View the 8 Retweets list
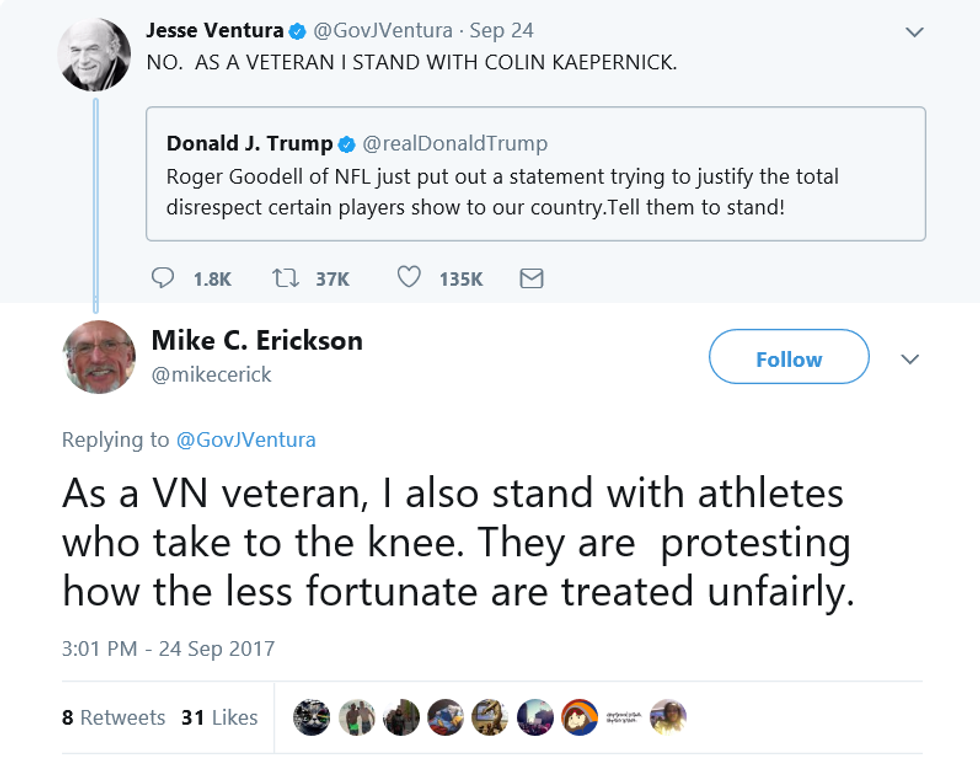The image size is (980, 760). tap(113, 717)
